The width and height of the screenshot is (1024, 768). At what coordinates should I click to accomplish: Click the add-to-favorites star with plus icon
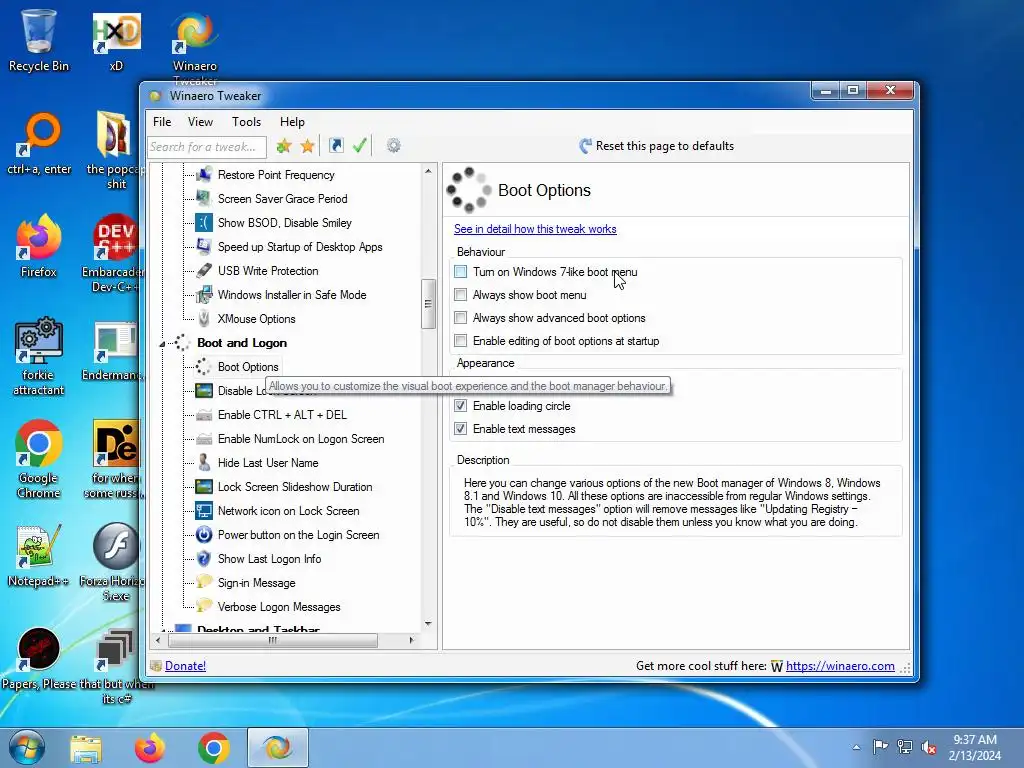[283, 146]
